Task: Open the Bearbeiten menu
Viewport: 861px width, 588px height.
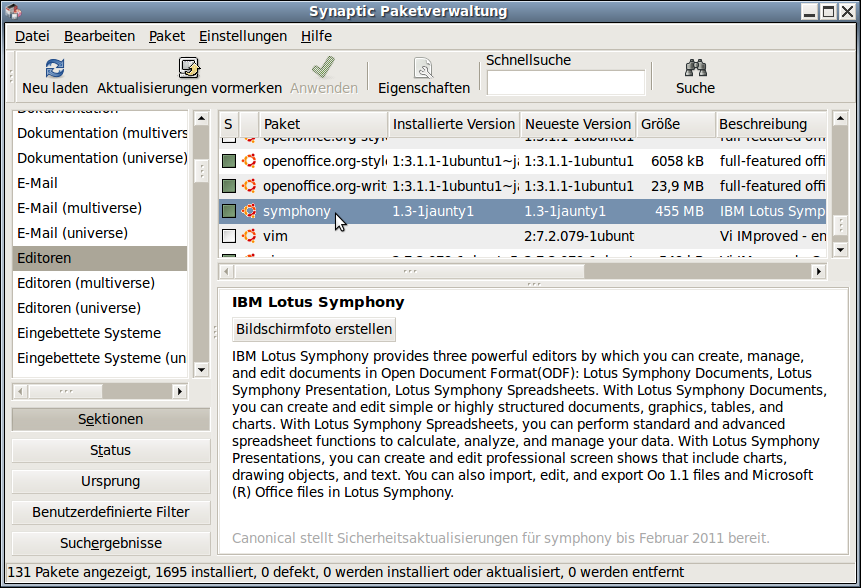Action: pos(99,36)
